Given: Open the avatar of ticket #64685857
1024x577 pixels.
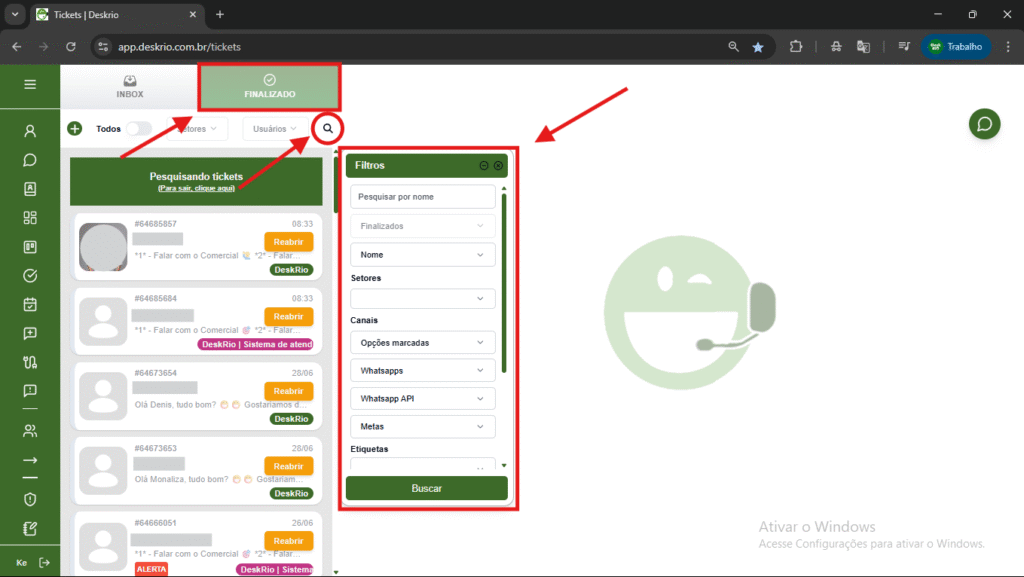Looking at the screenshot, I should 103,247.
